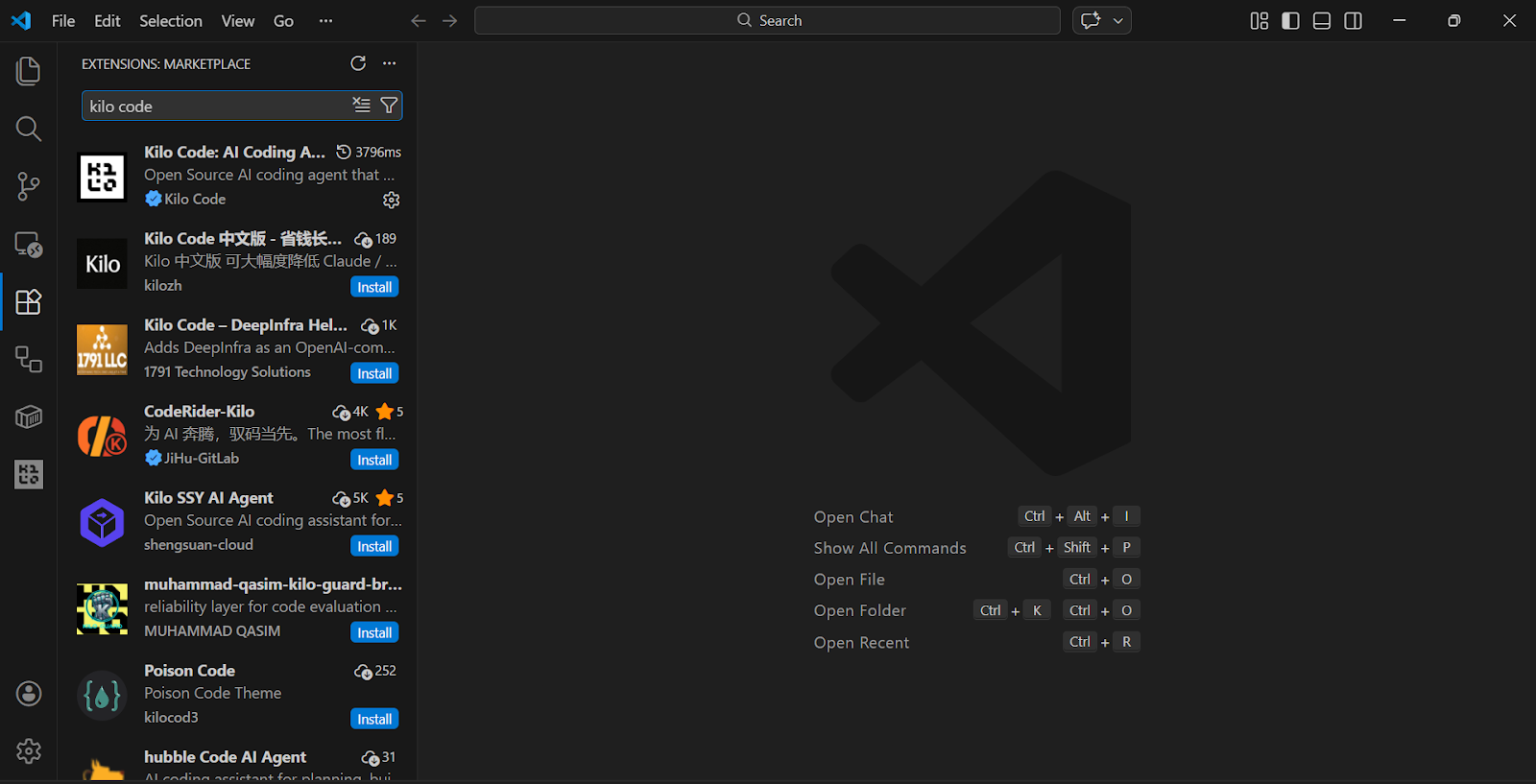Screen dimensions: 1536x784
Task: Install Kilo Code – DeepInfra Helper extension
Action: [x=374, y=373]
